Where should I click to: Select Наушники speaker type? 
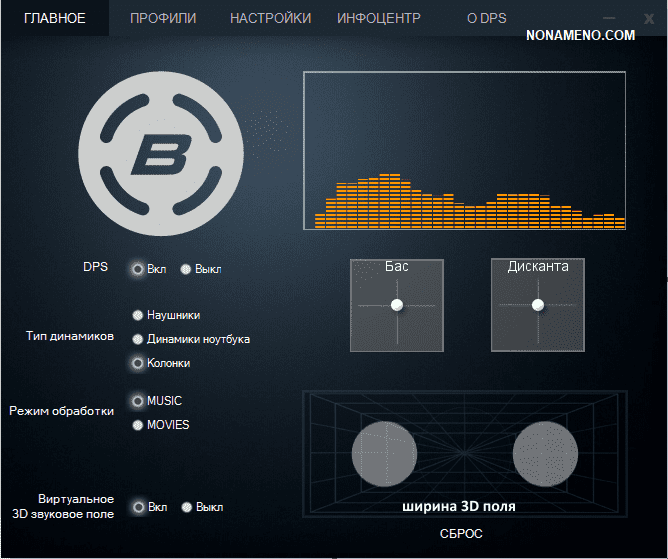click(138, 315)
